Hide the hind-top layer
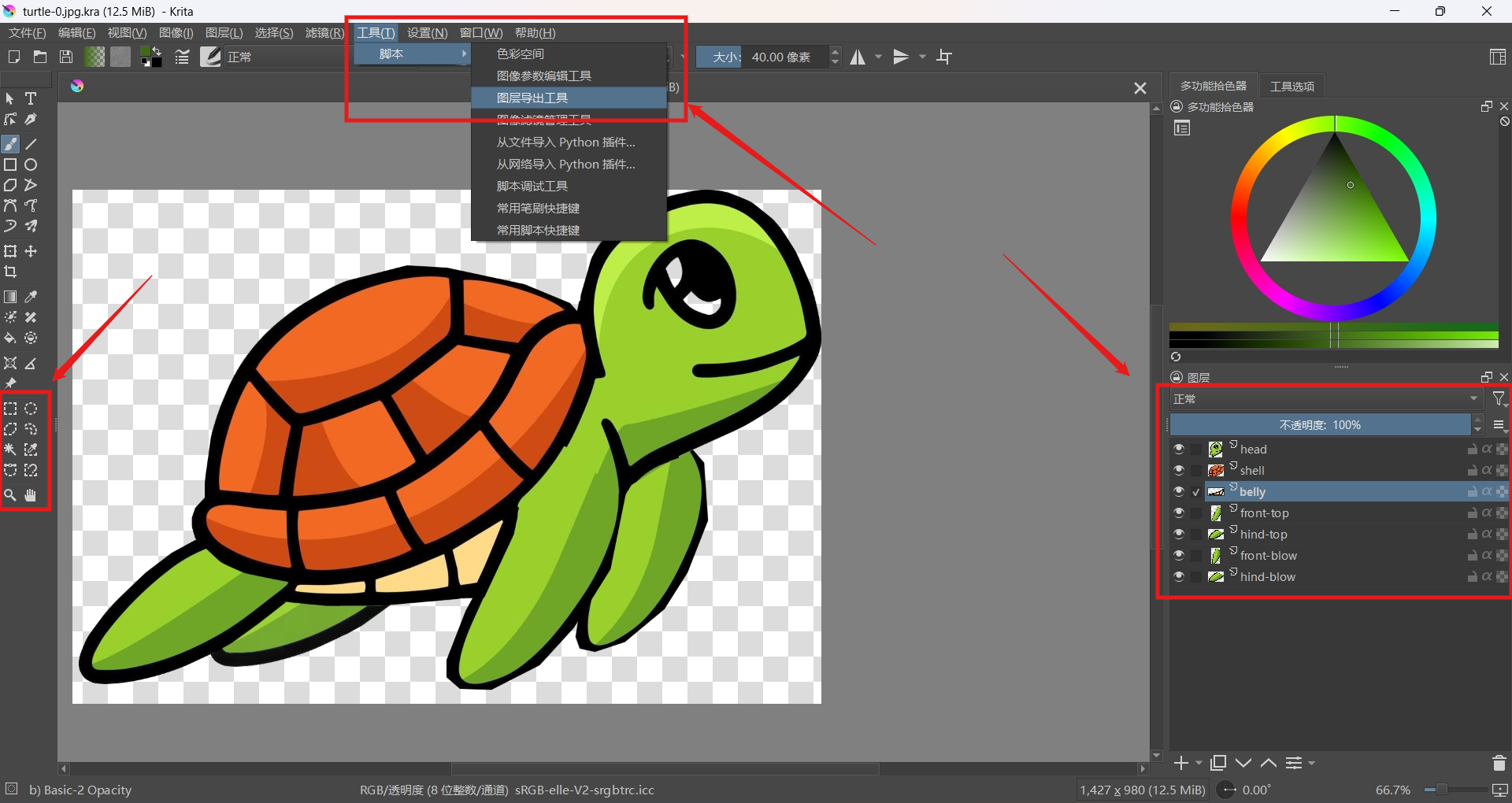This screenshot has width=1512, height=803. point(1179,534)
